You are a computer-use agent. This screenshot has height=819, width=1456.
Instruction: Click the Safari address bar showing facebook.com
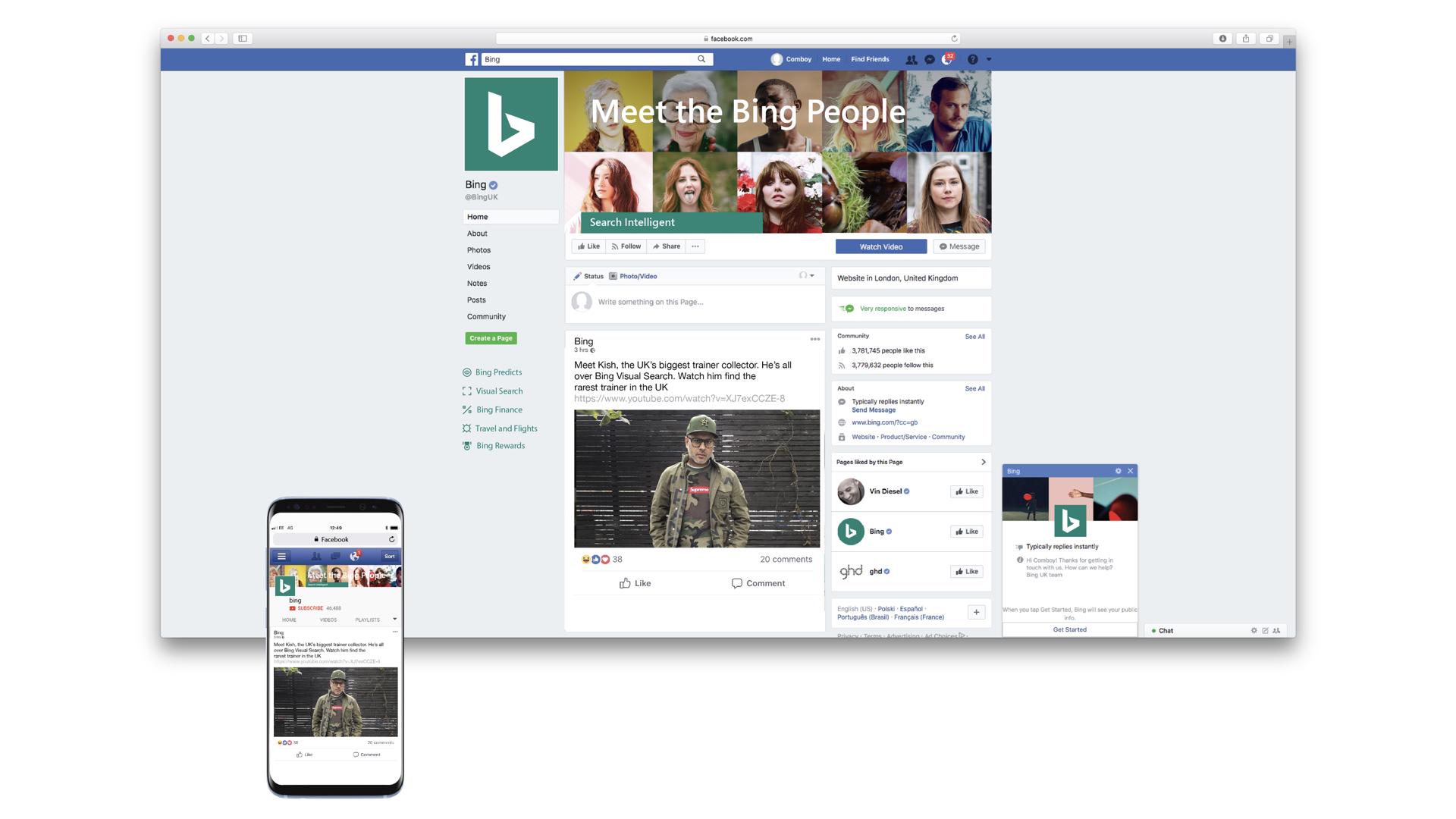(x=728, y=39)
